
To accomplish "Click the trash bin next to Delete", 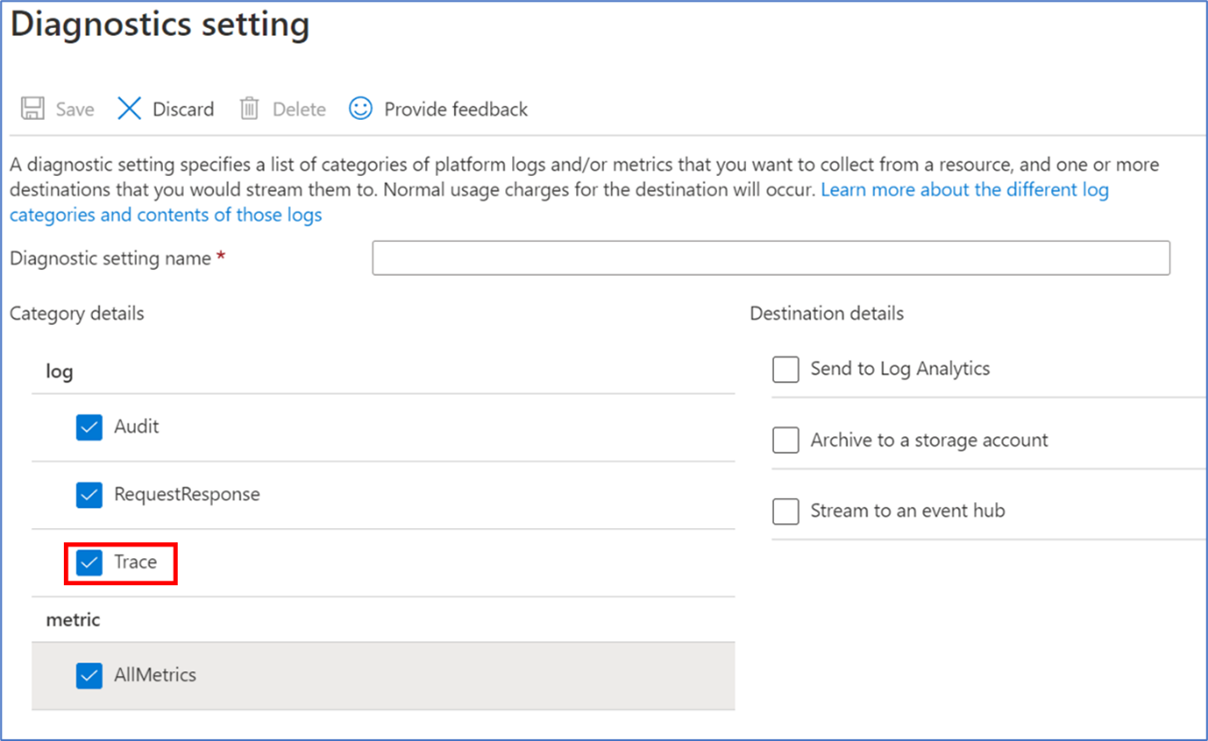I will pos(247,108).
